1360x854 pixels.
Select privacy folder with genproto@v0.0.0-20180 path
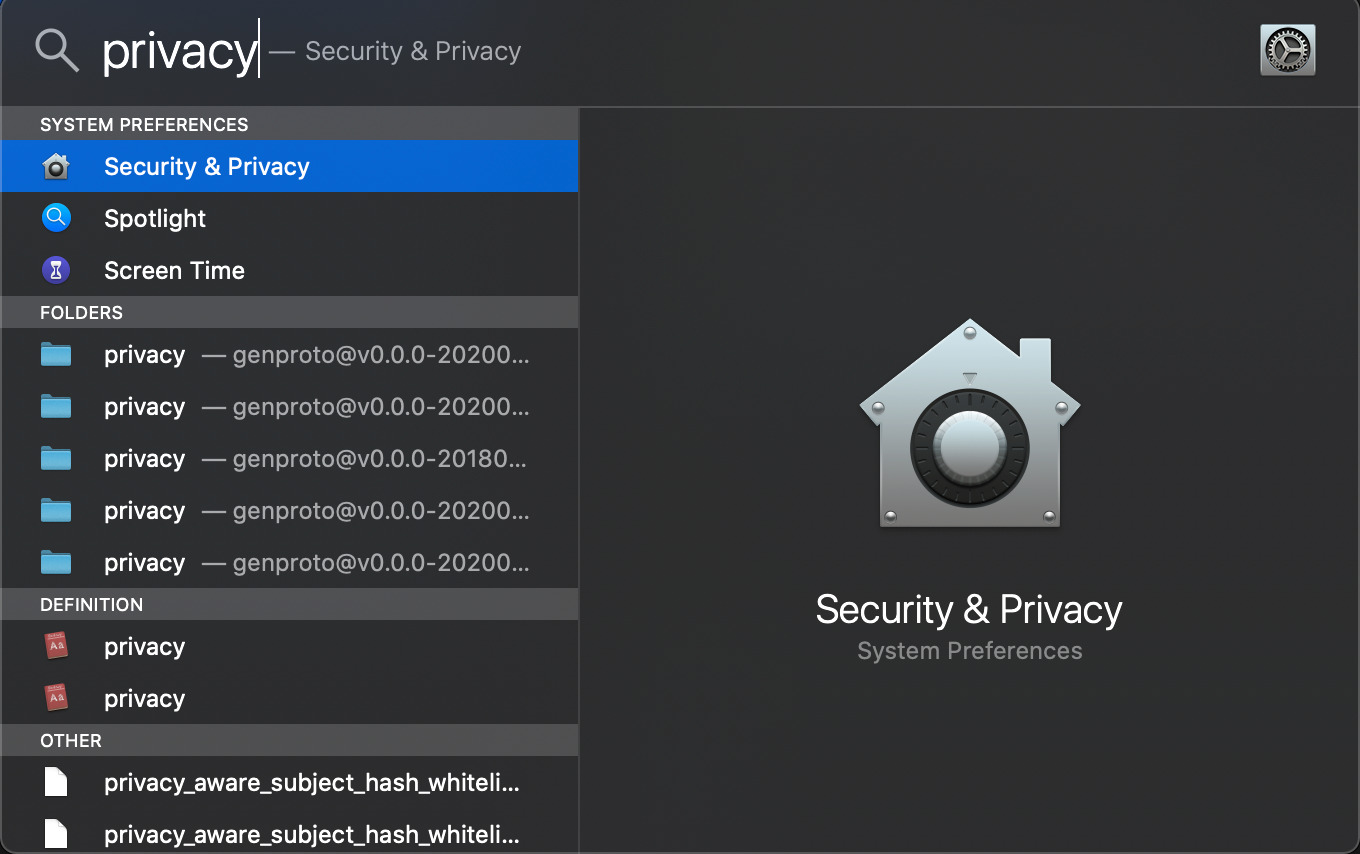(290, 459)
